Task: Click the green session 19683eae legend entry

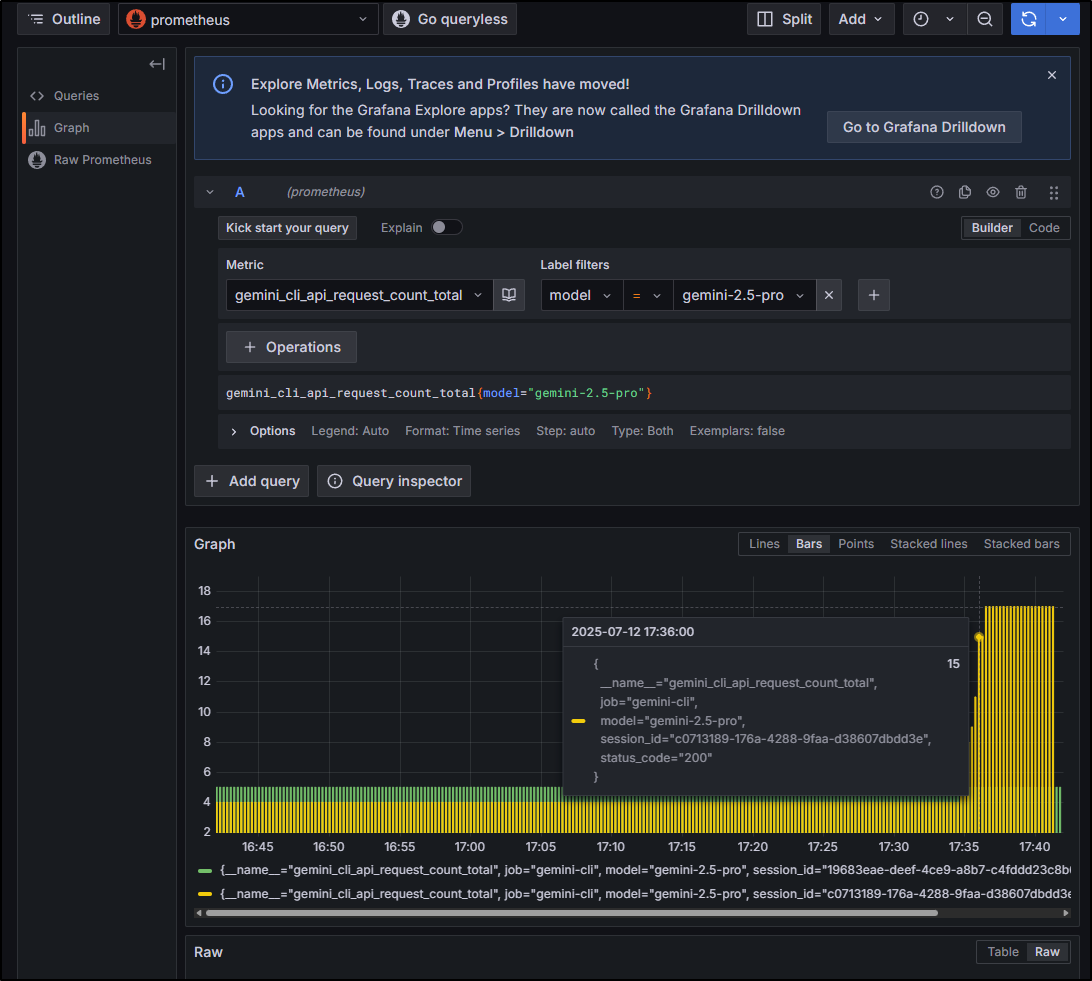Action: [645, 870]
